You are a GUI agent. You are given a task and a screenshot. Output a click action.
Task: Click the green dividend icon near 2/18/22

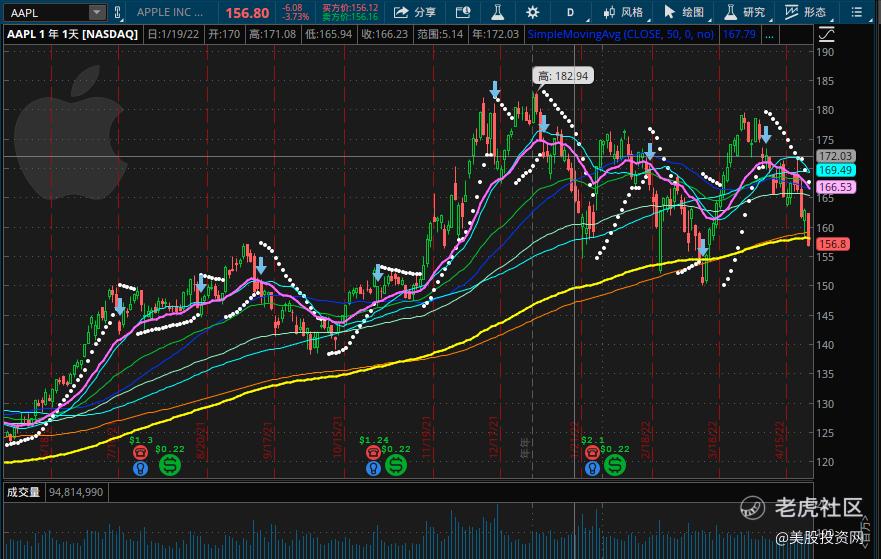tap(615, 465)
